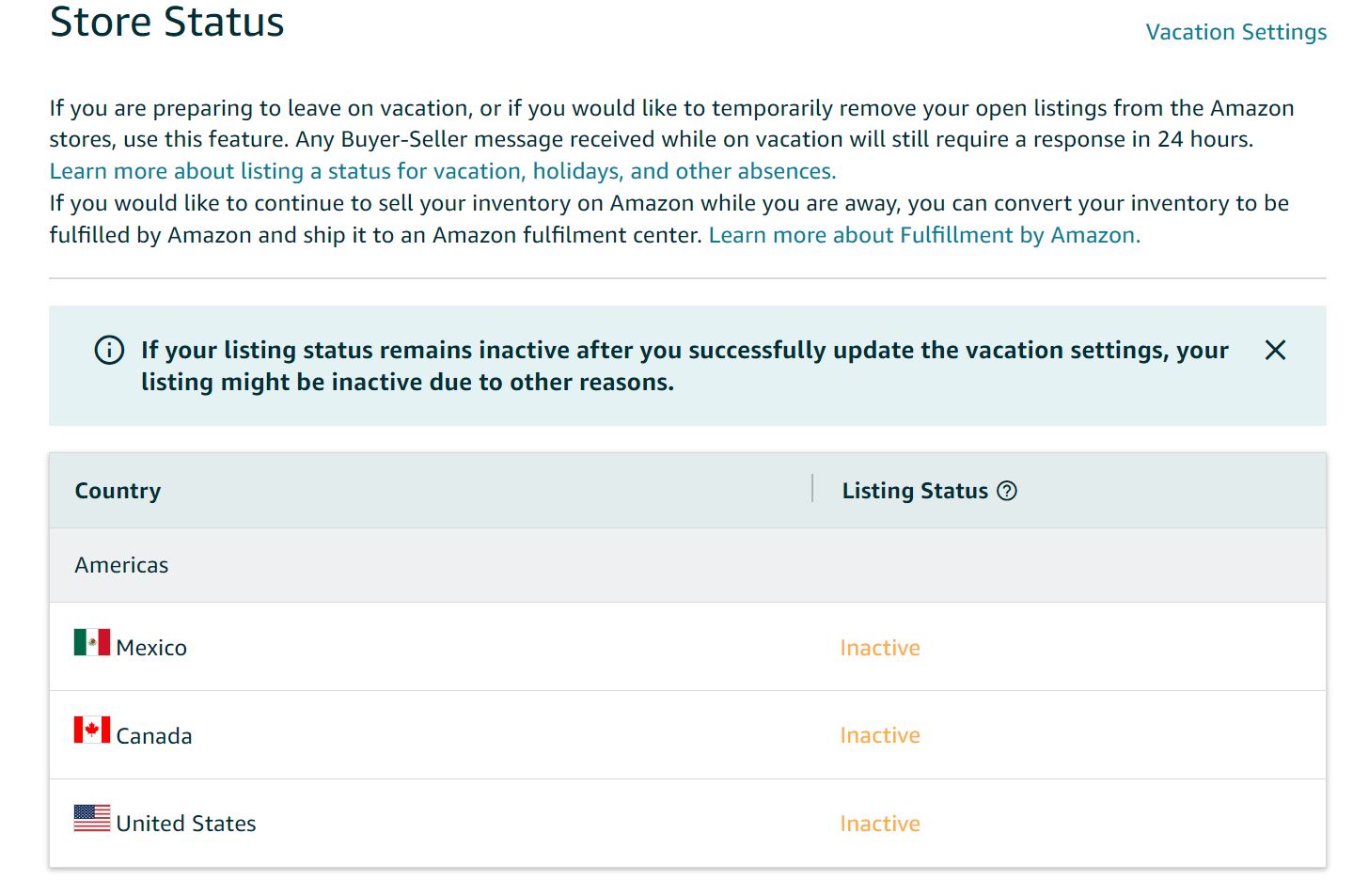Open the Vacation Settings link
Image resolution: width=1353 pixels, height=896 pixels.
point(1235,32)
